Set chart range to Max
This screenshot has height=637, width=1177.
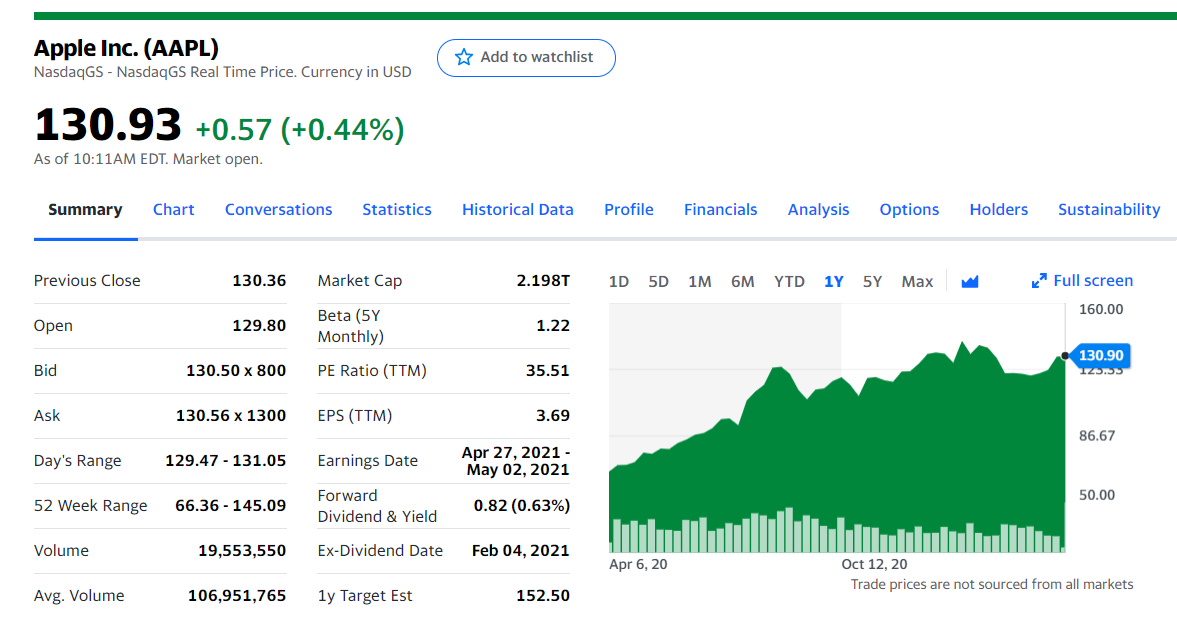(x=917, y=281)
